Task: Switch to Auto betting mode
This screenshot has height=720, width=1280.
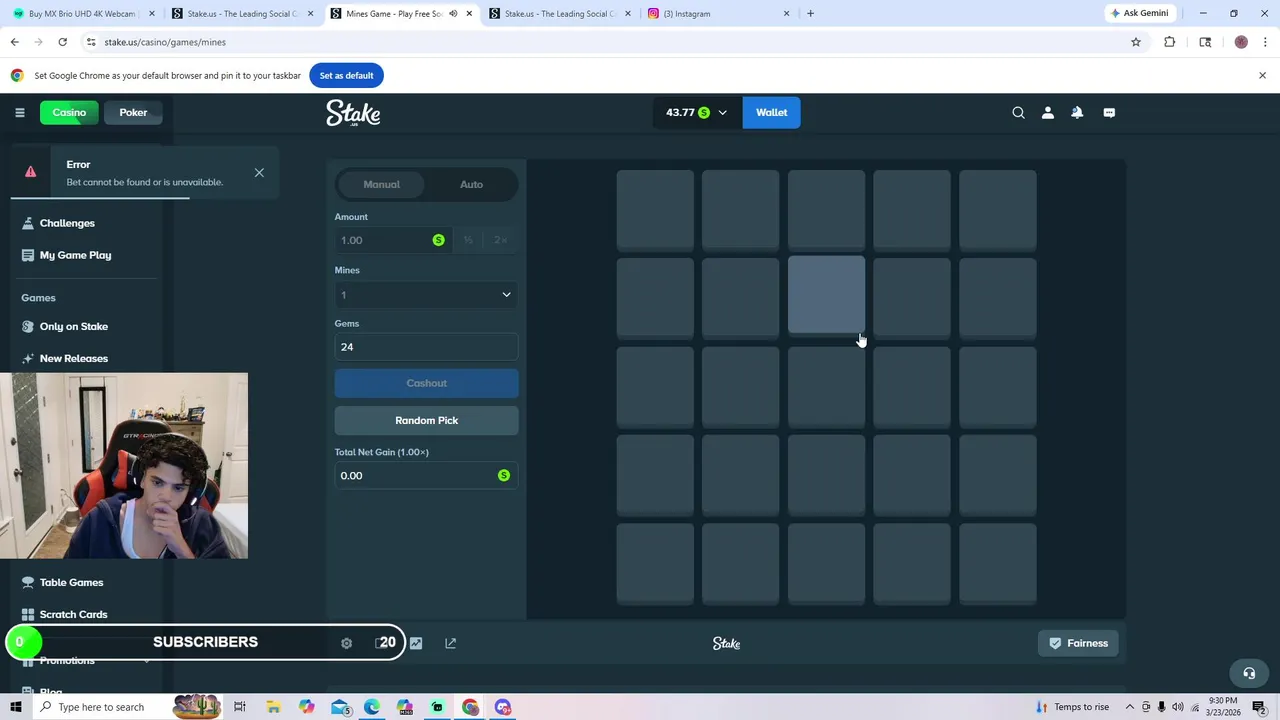Action: coord(471,184)
